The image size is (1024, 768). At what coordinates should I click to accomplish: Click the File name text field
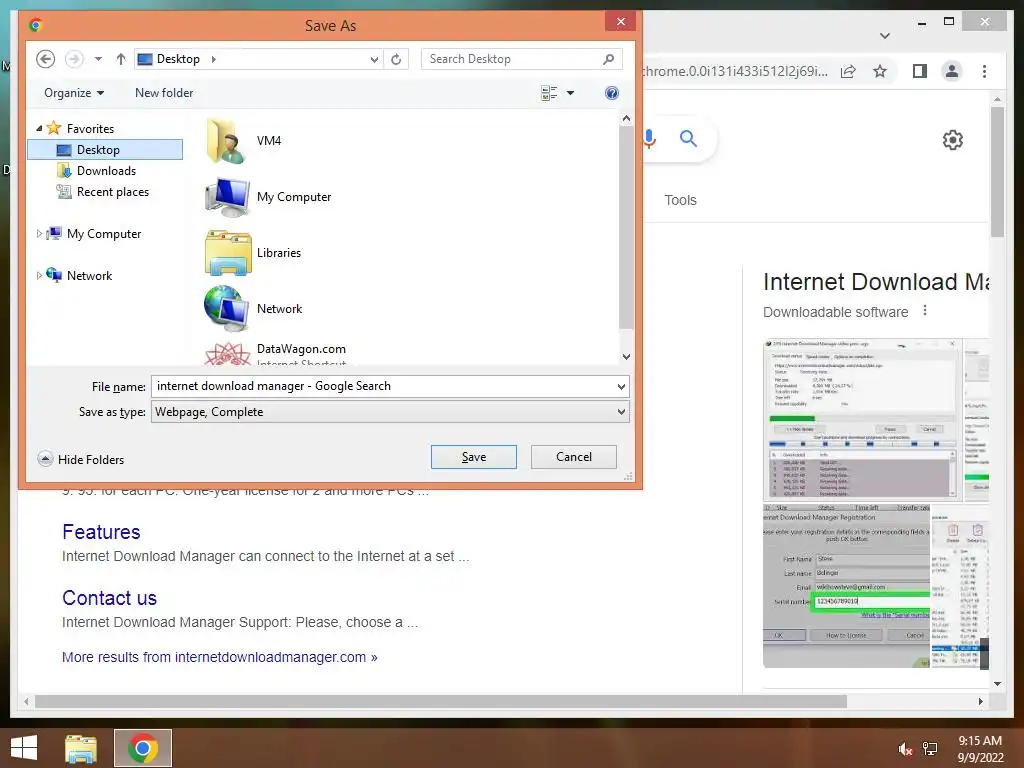point(383,386)
